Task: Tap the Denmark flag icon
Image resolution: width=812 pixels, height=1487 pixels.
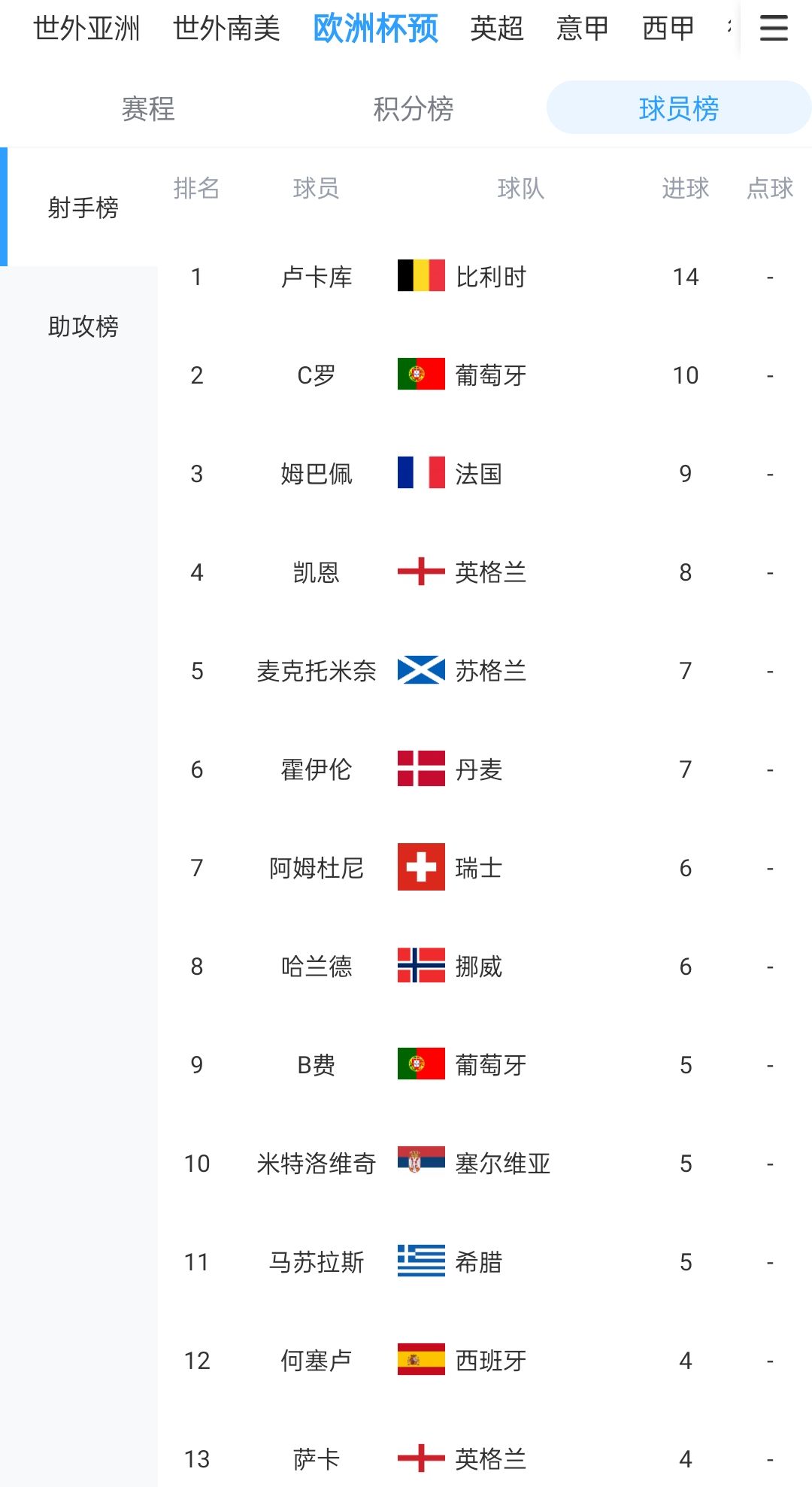Action: point(421,769)
